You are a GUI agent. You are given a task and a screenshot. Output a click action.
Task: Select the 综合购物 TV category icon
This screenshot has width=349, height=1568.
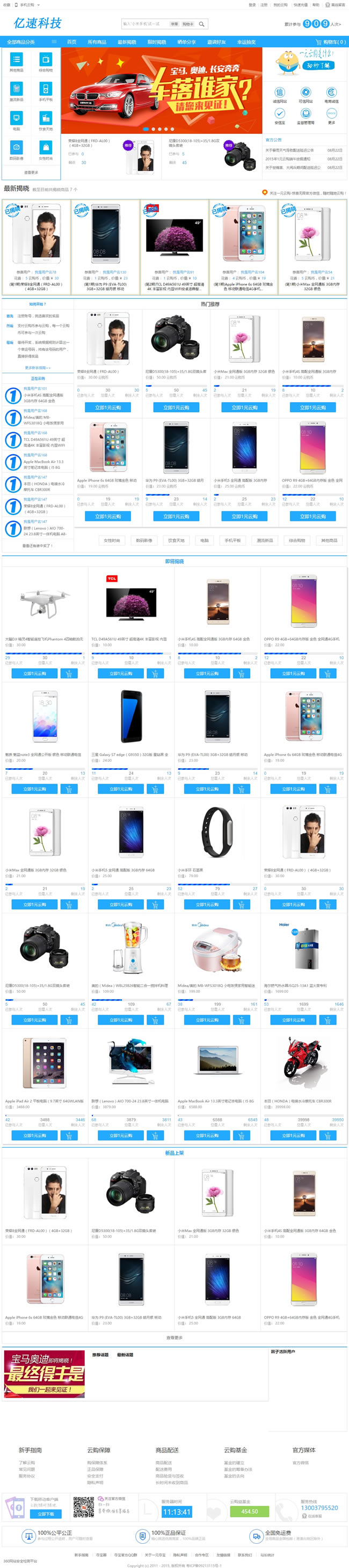tap(46, 59)
